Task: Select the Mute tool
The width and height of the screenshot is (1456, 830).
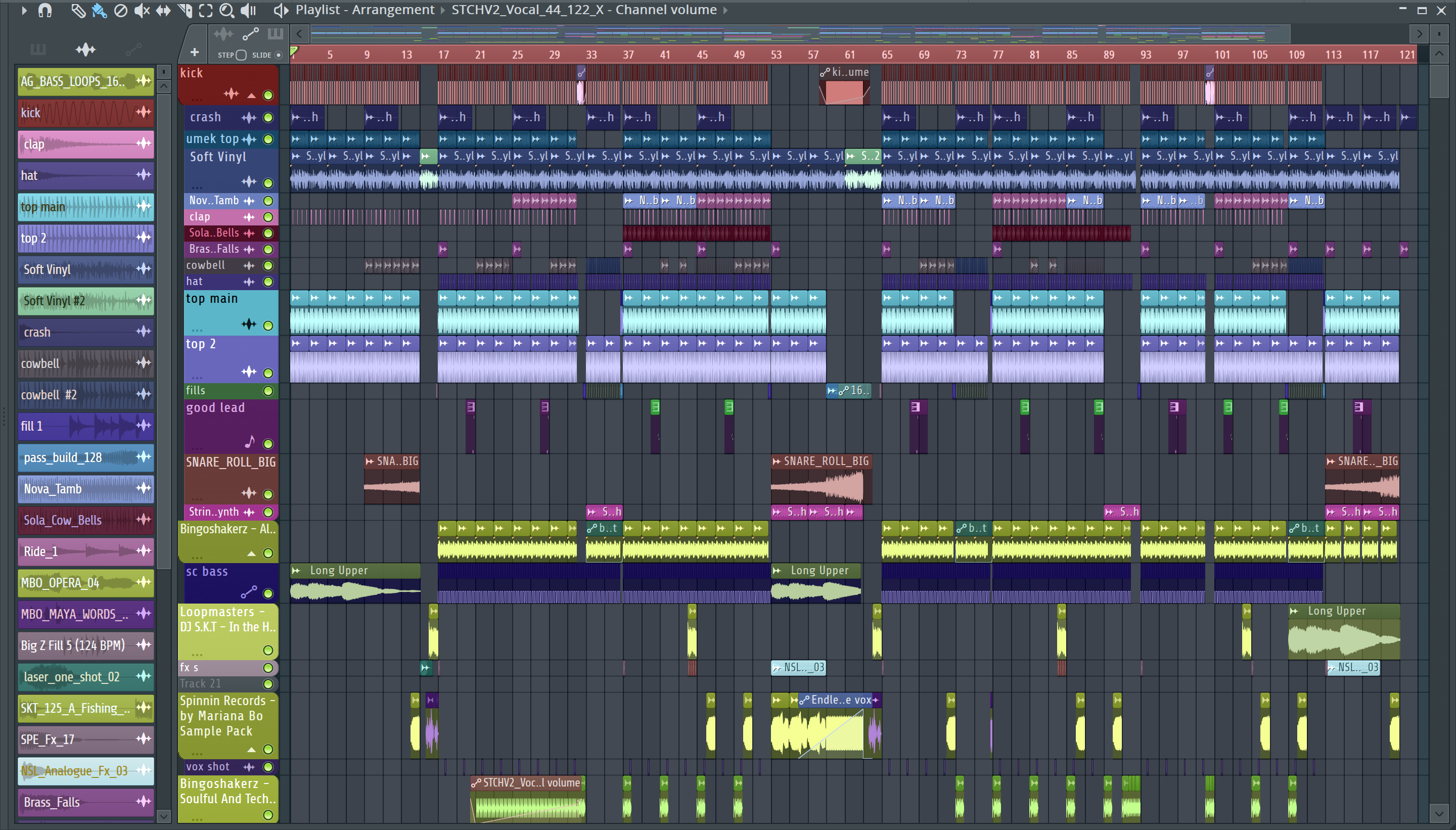Action: (x=142, y=10)
